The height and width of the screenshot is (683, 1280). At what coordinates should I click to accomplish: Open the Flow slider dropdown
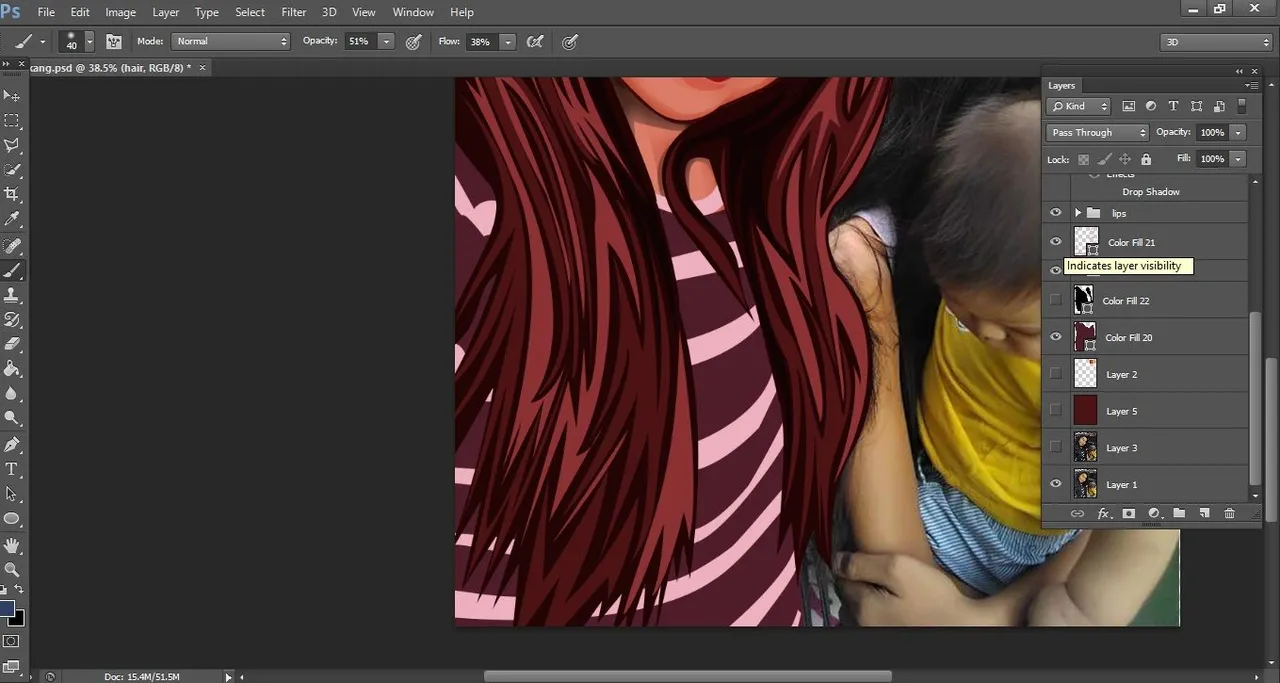(508, 42)
